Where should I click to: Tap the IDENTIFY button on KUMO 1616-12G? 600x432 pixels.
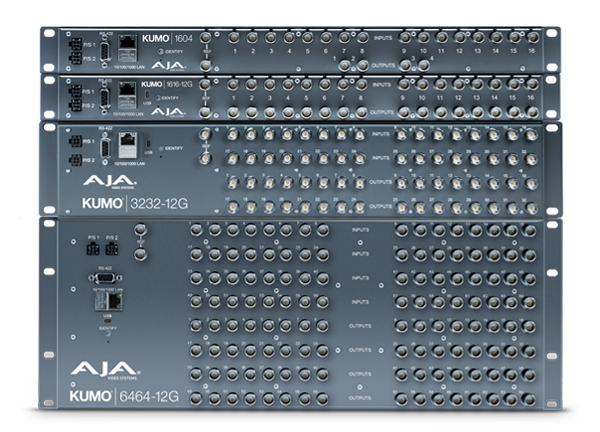click(x=158, y=98)
